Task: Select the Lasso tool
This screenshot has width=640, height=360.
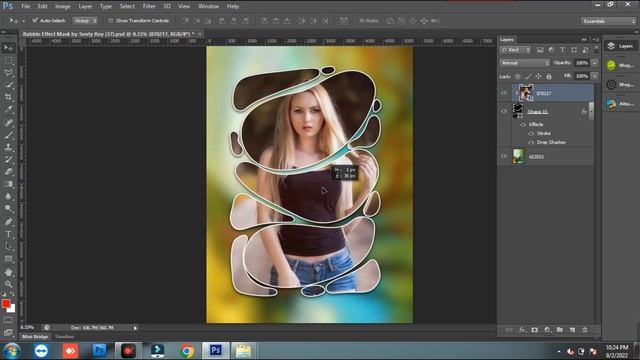Action: click(x=8, y=73)
